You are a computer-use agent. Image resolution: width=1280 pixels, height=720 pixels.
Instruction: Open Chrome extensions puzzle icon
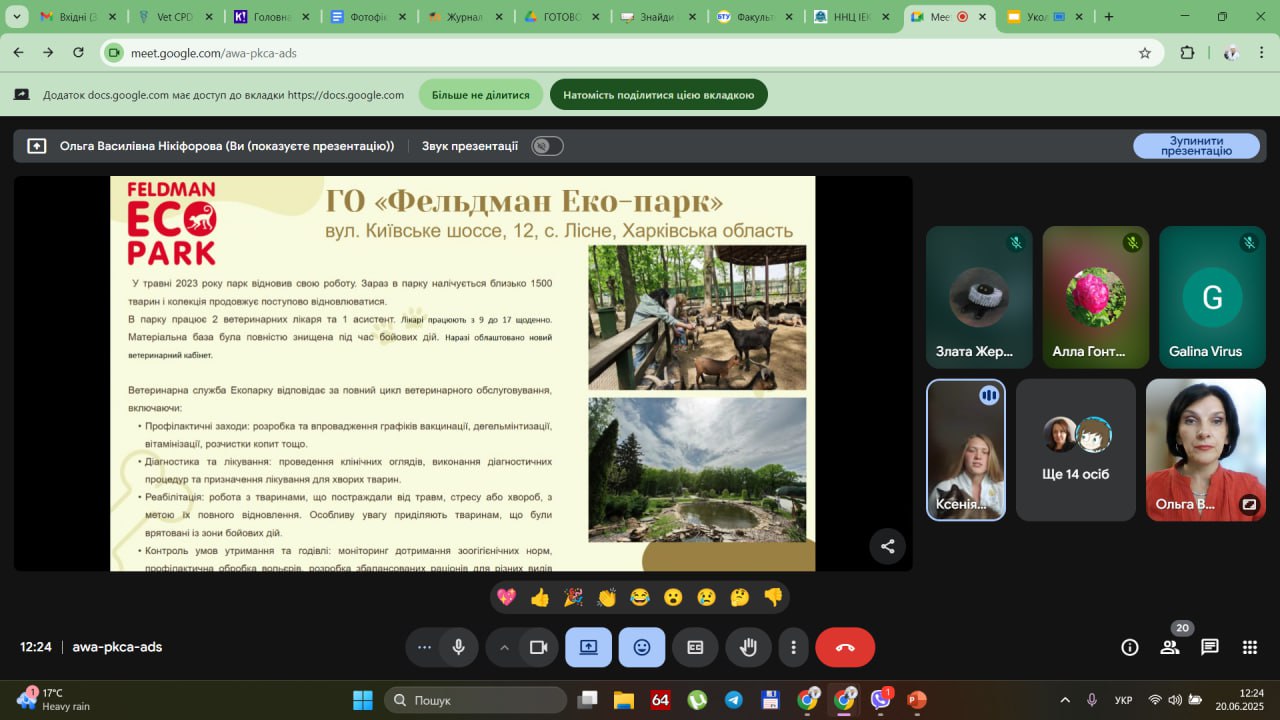pos(1187,53)
